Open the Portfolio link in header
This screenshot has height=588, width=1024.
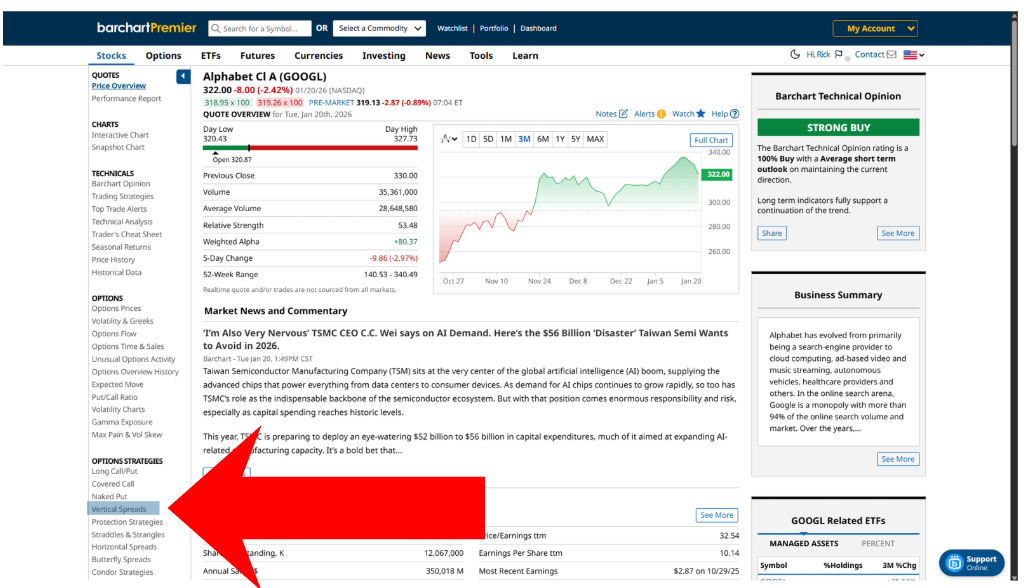click(x=494, y=28)
